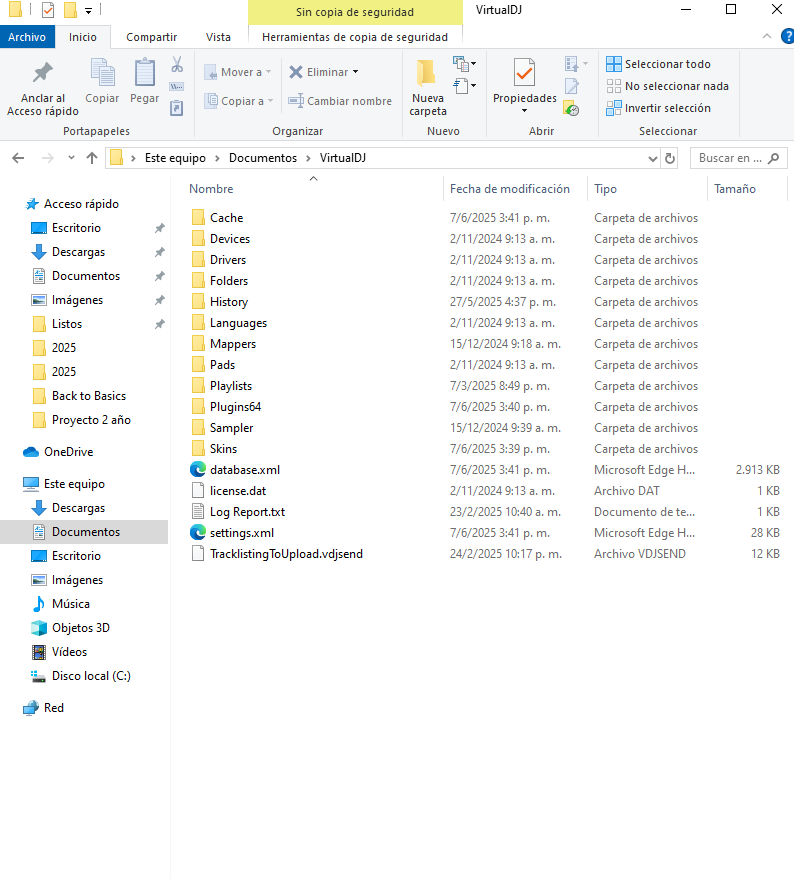Select the Red network icon
Image resolution: width=794 pixels, height=879 pixels.
[x=31, y=708]
